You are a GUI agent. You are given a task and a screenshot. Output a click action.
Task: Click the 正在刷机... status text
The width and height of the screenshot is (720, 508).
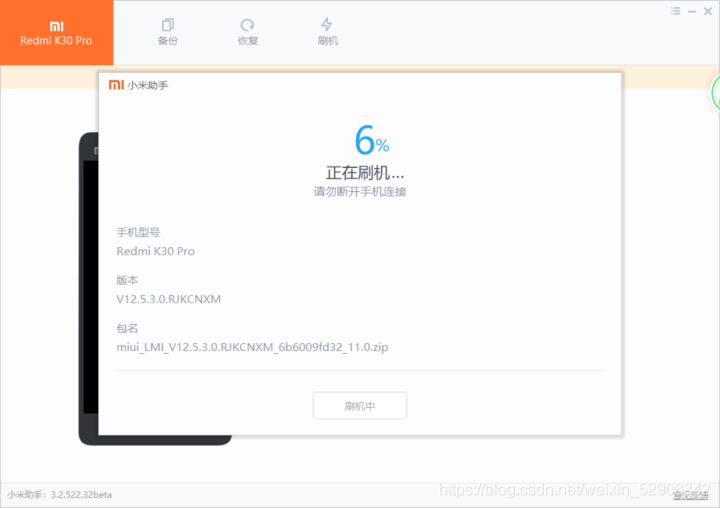click(365, 173)
